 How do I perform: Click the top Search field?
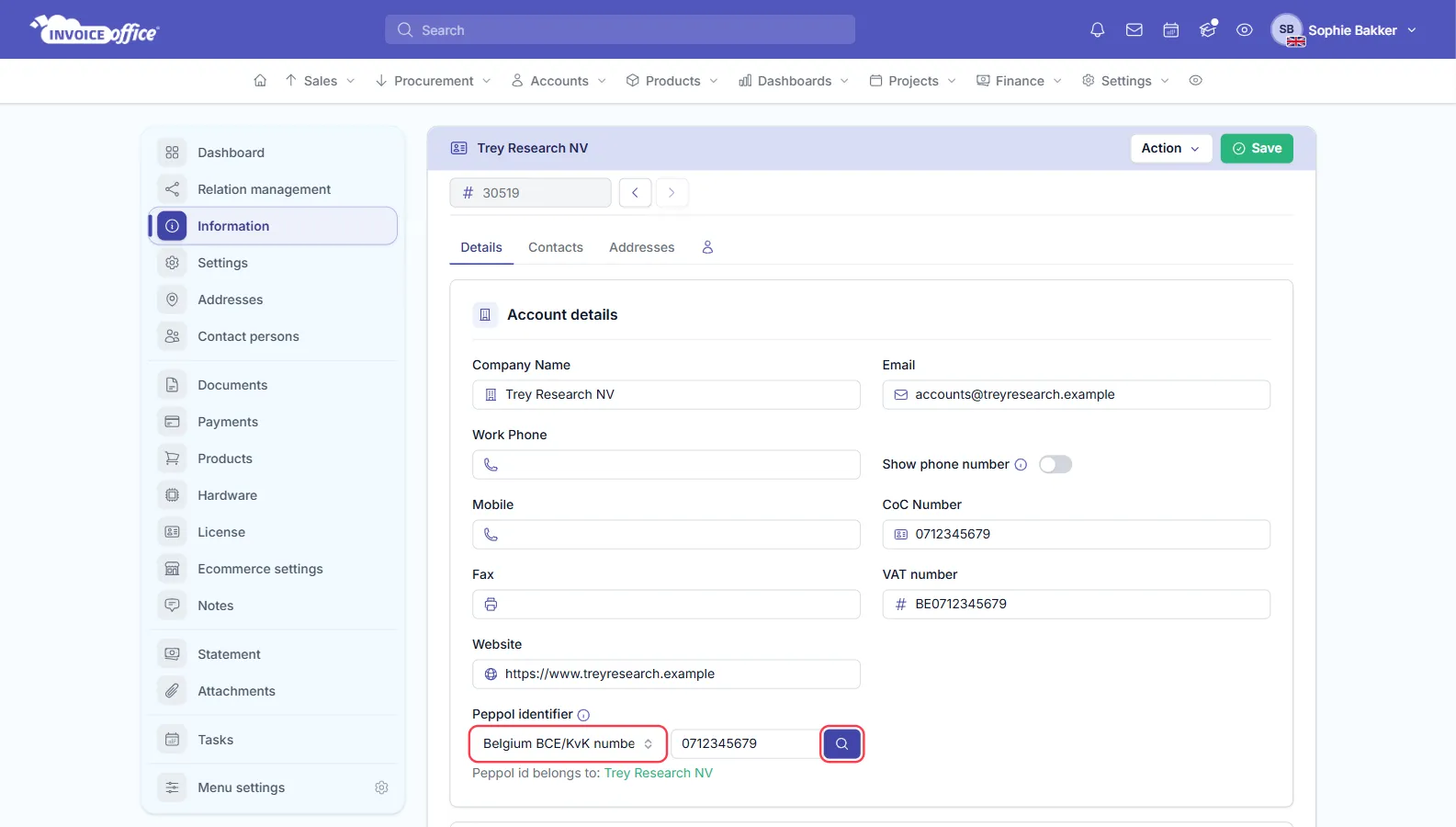tap(620, 30)
